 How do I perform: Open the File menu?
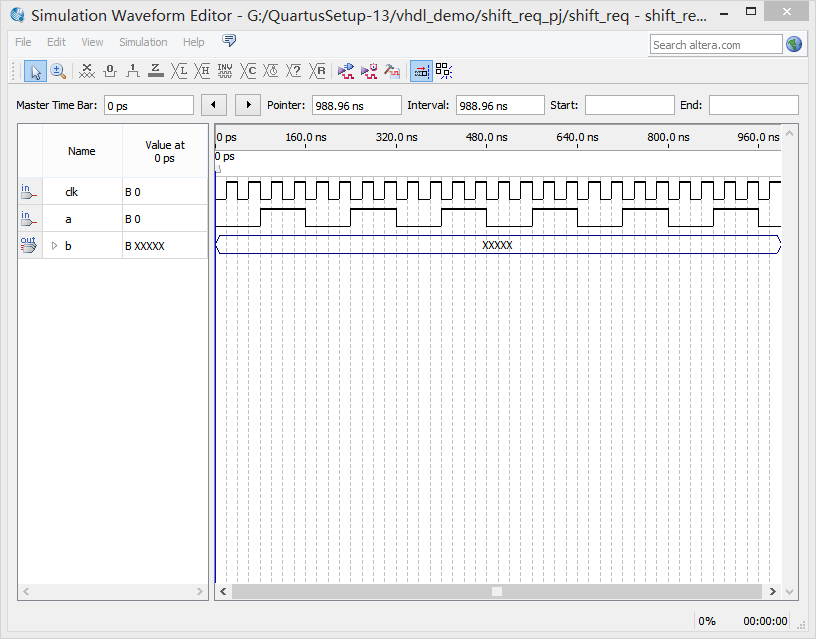[x=23, y=42]
